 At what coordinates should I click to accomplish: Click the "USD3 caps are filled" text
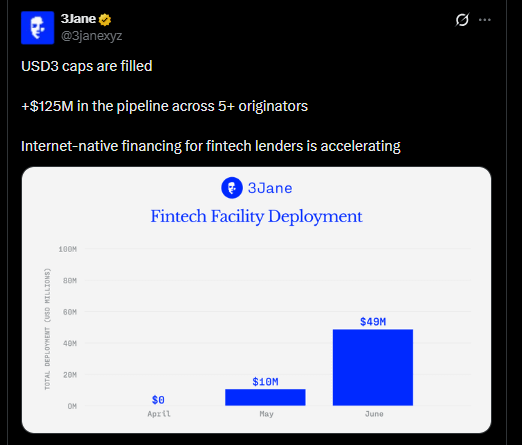click(x=87, y=66)
